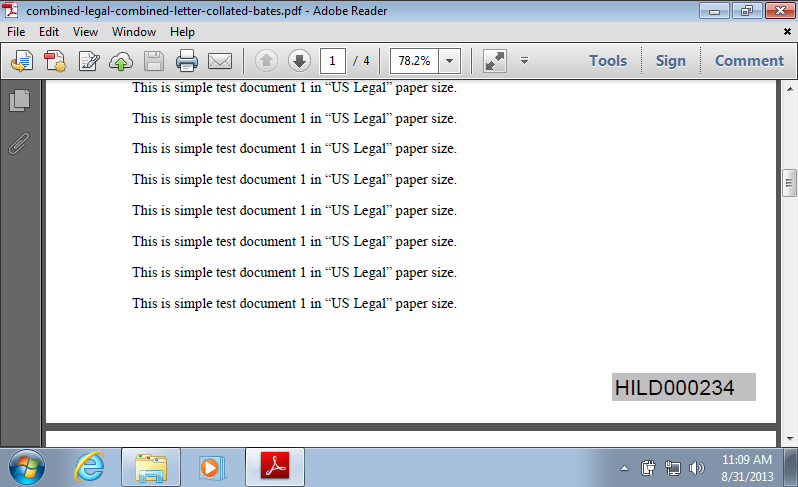Click Adobe Reader taskbar button
The height and width of the screenshot is (487, 798).
click(275, 467)
